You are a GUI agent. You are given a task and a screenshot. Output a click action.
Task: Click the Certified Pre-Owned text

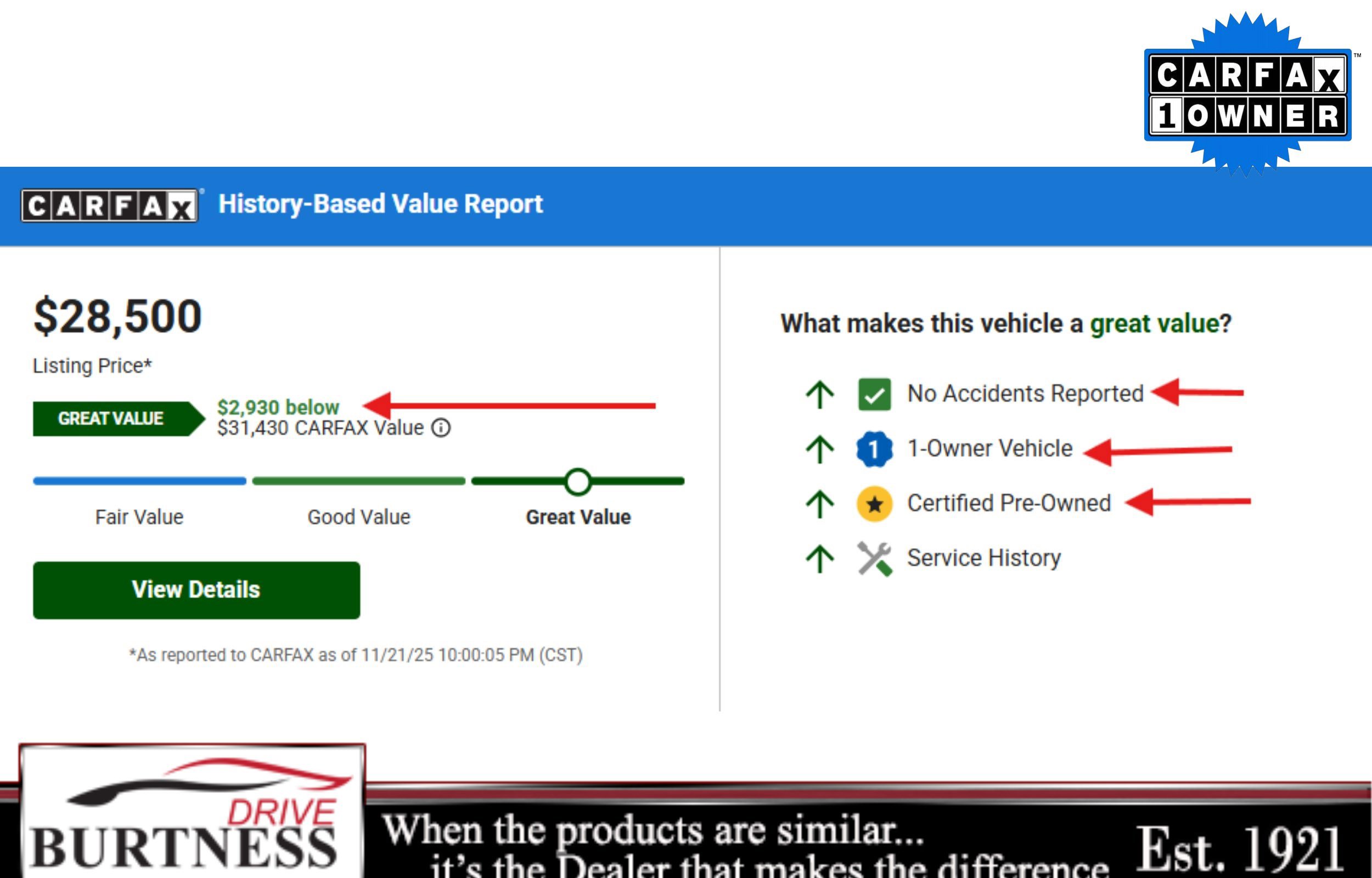1008,503
